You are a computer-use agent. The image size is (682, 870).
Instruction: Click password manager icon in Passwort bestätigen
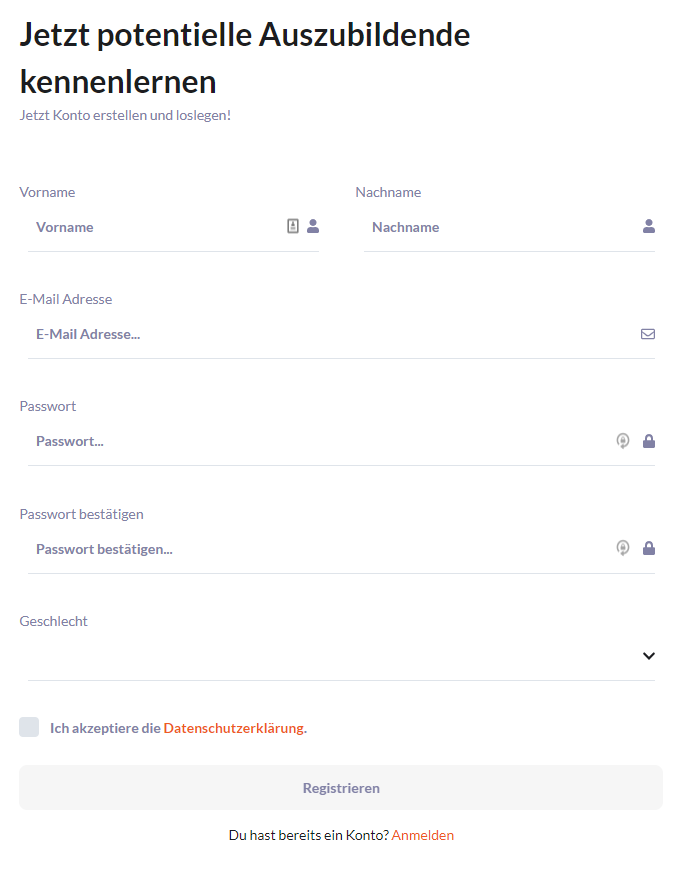coord(623,548)
